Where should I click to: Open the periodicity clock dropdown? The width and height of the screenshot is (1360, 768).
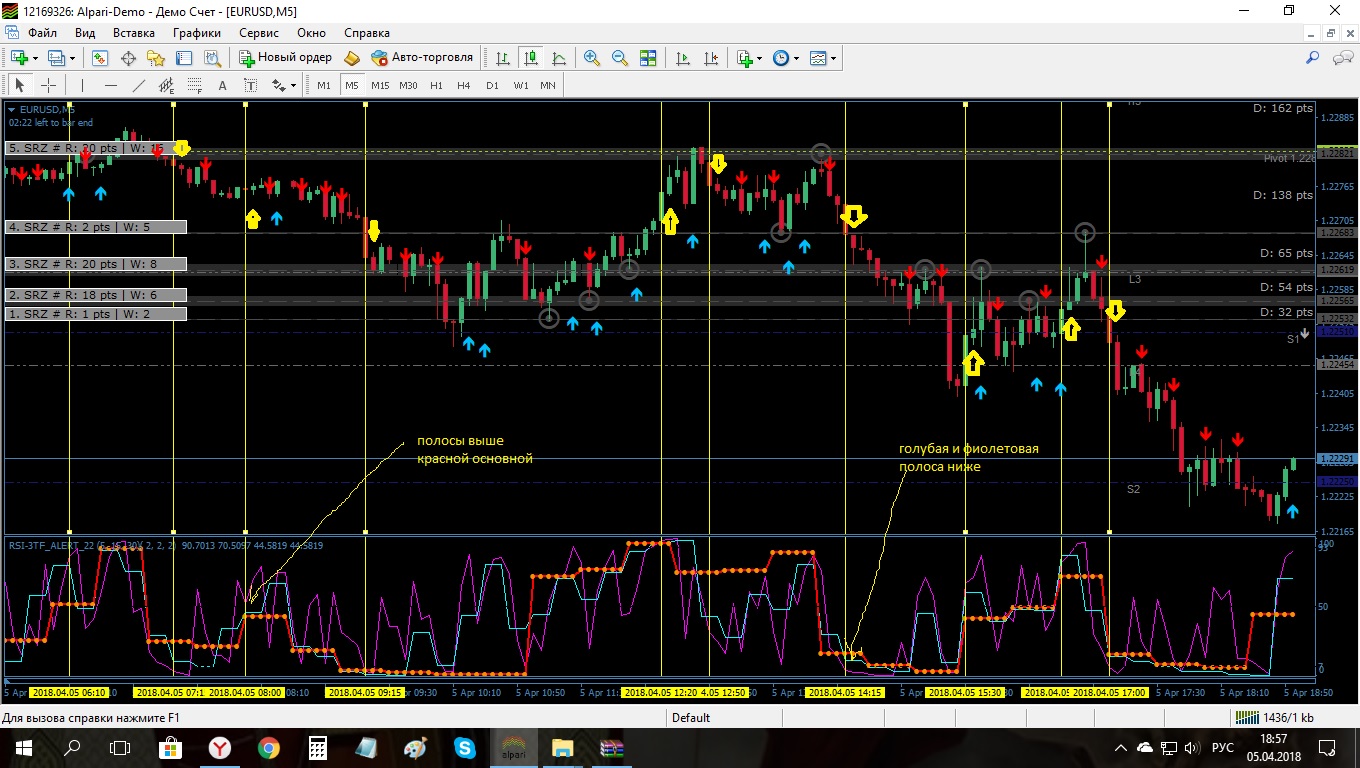pos(785,58)
